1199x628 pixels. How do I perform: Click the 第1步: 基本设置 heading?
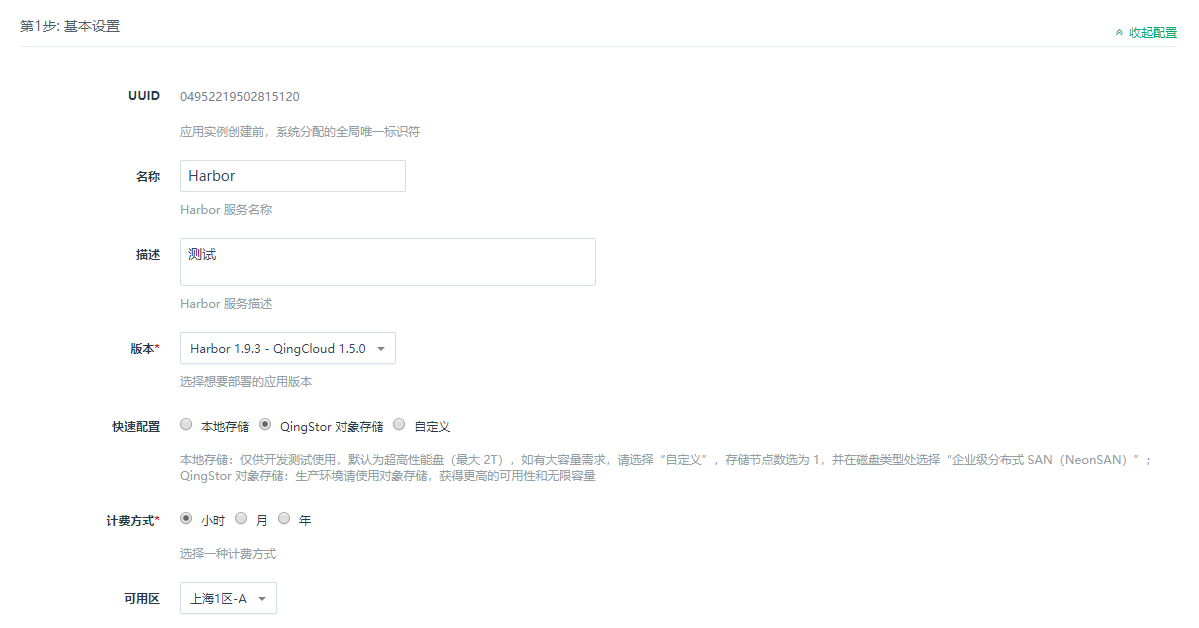tap(70, 26)
